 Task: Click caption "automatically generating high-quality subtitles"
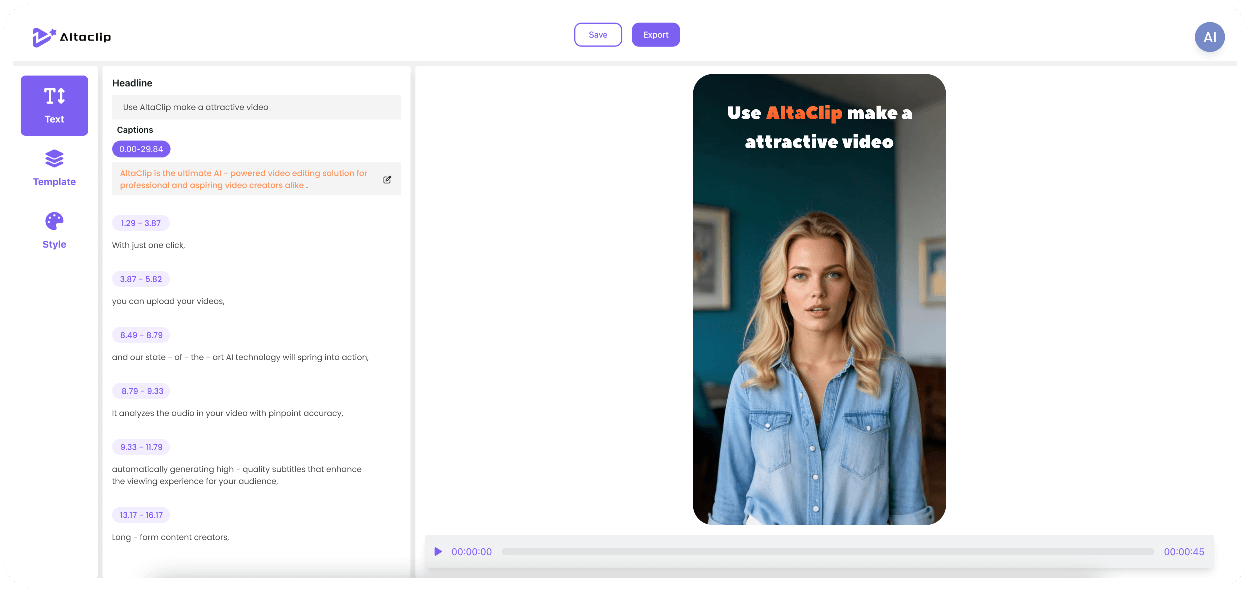(x=237, y=475)
